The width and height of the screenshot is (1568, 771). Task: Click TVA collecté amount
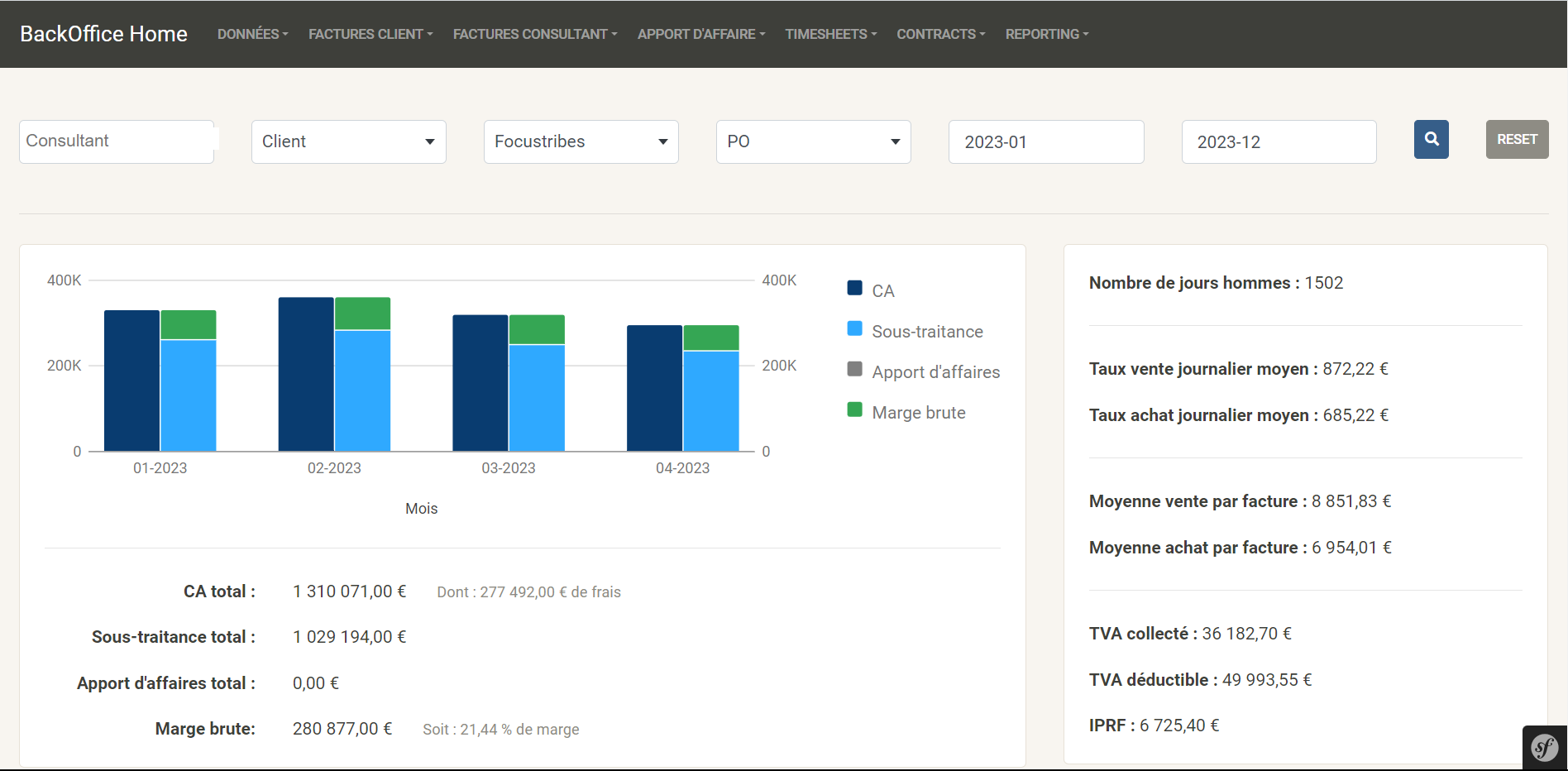pyautogui.click(x=1246, y=634)
